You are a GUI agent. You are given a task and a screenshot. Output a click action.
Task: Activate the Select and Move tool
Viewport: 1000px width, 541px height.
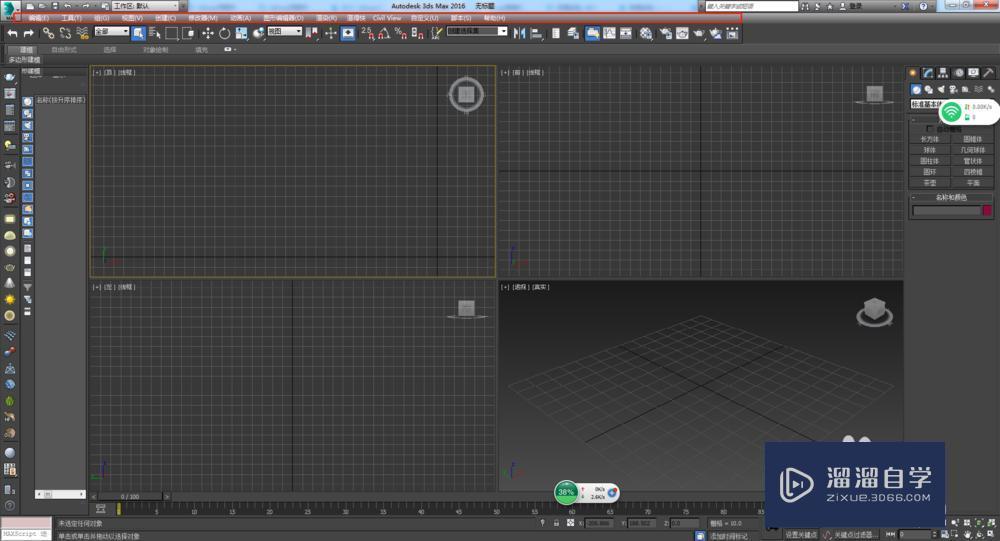[208, 33]
